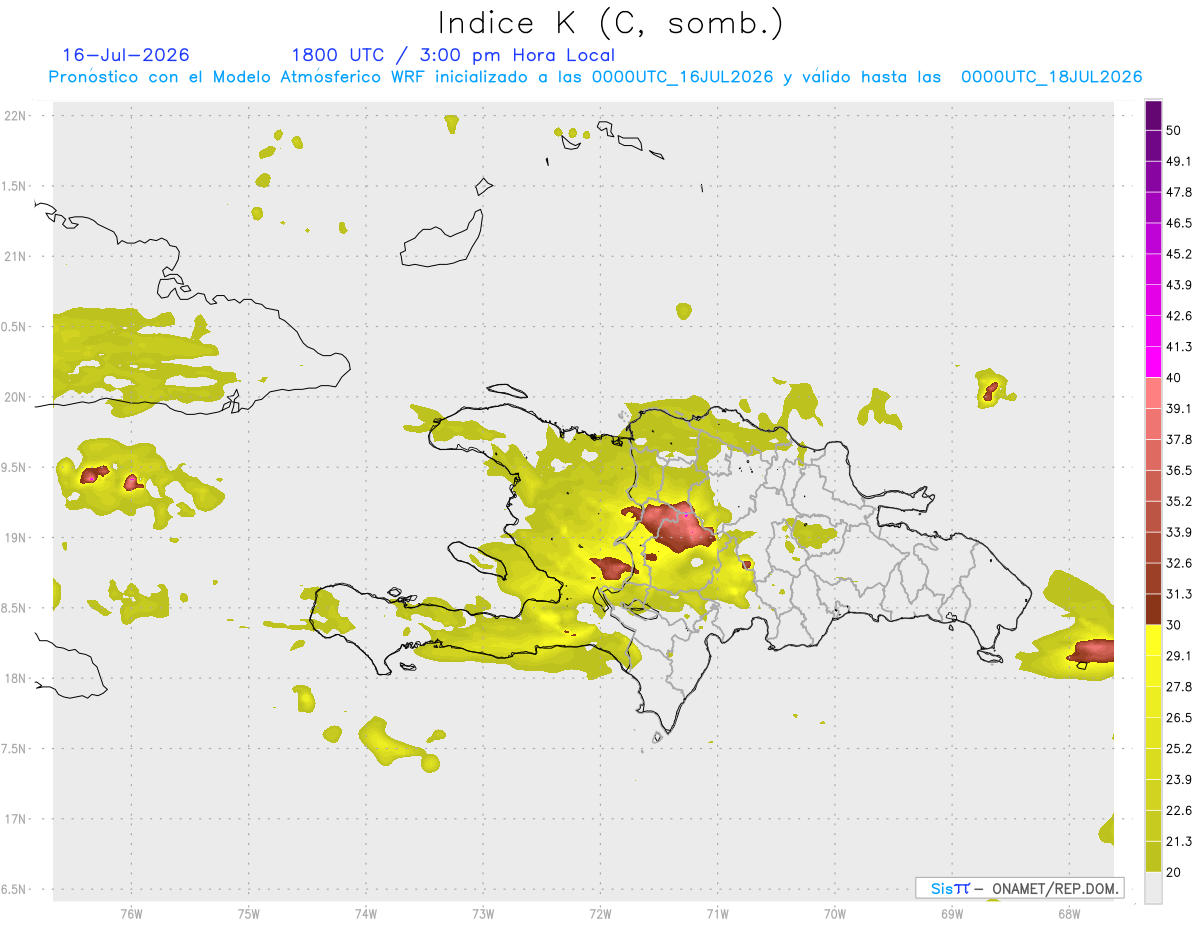Click longitude label "73W"
This screenshot has width=1200, height=927.
(x=483, y=913)
